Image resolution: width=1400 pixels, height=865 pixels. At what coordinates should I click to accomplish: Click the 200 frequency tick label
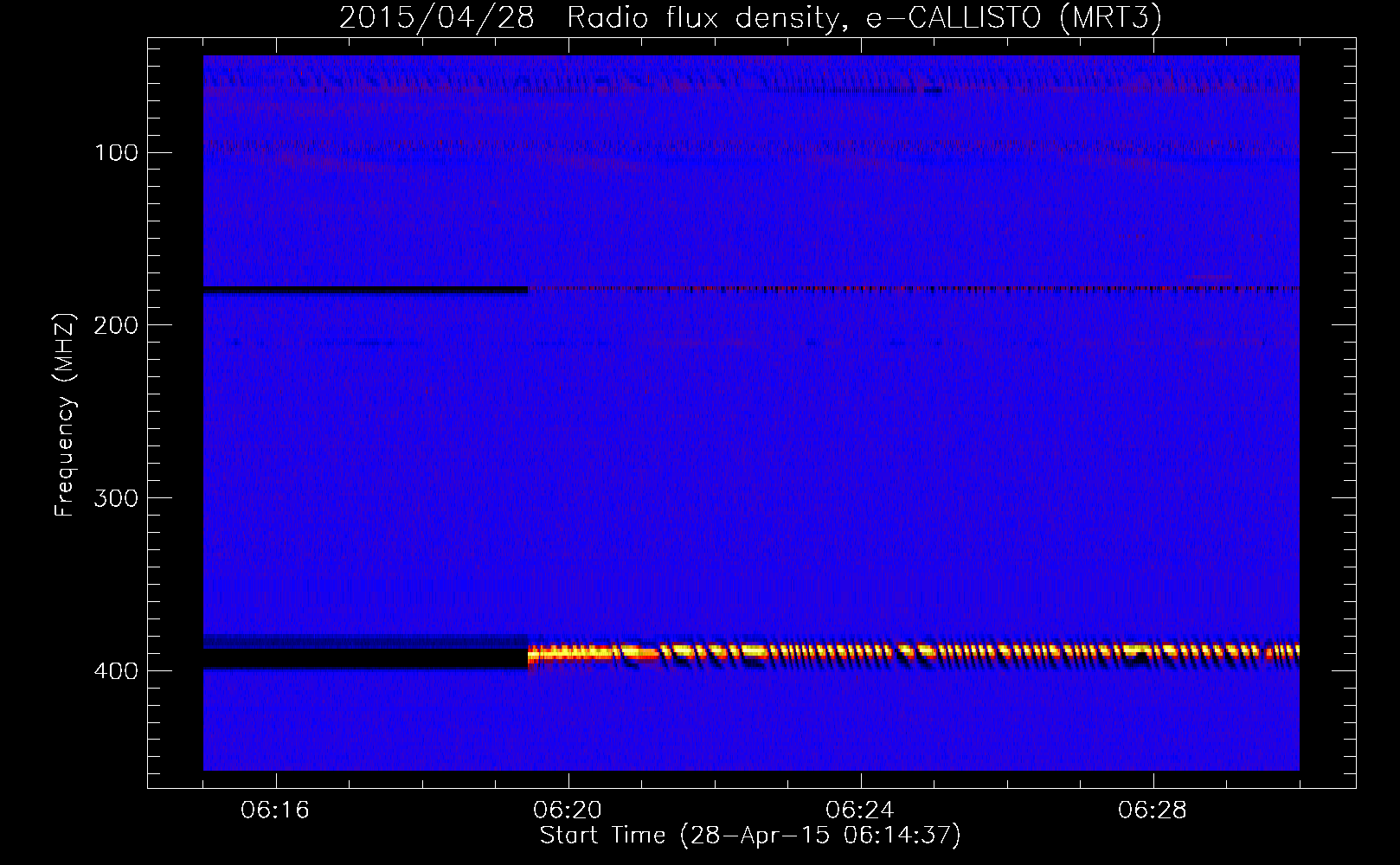coord(116,325)
